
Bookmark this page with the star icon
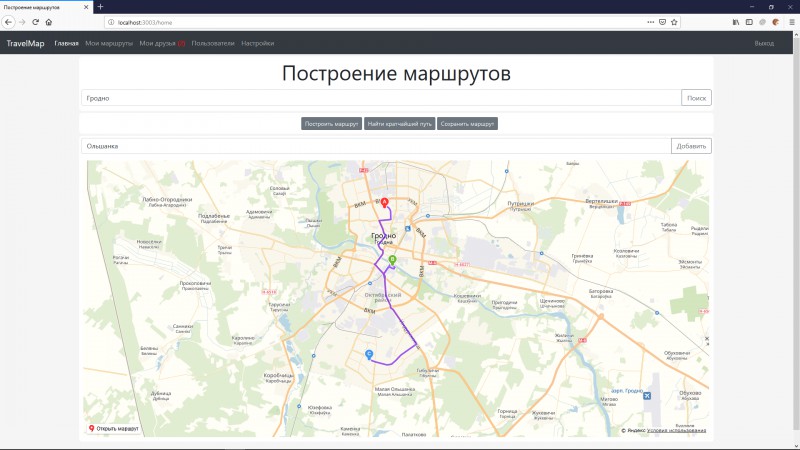pyautogui.click(x=674, y=22)
